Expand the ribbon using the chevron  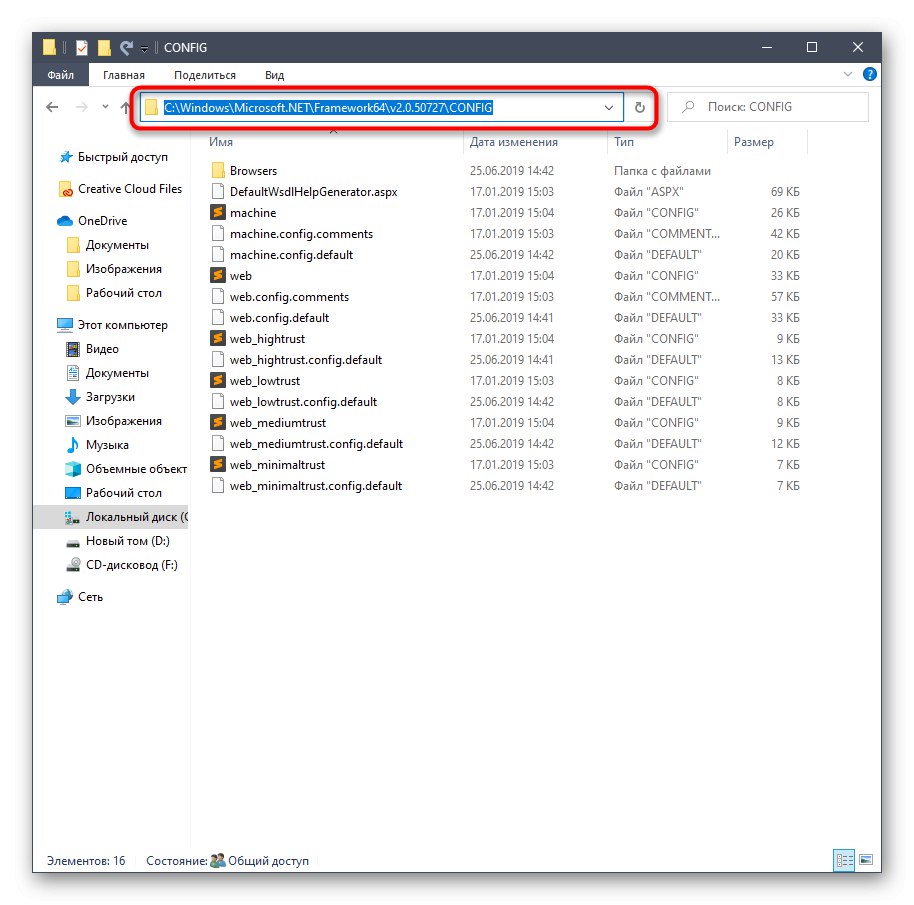coord(848,75)
